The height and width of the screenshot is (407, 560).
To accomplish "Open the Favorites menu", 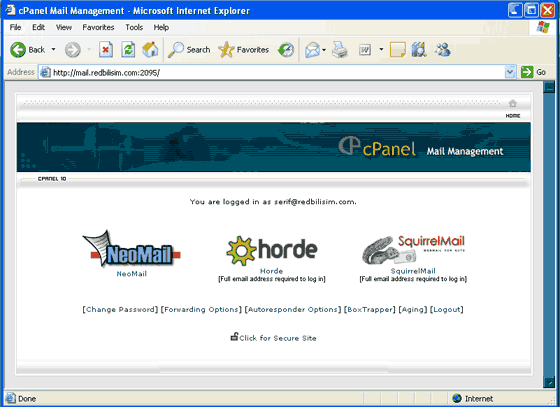I will coord(98,27).
